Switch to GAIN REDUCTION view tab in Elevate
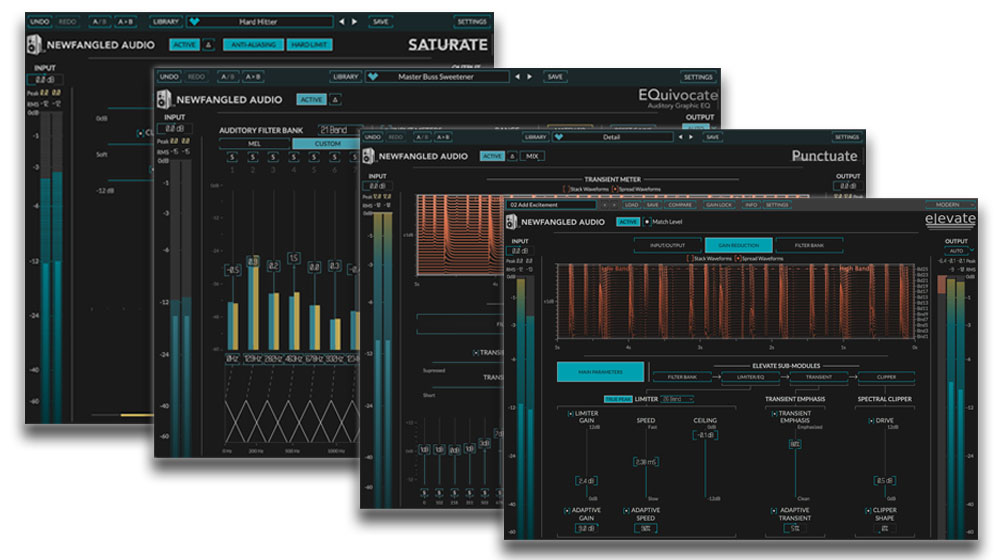 tap(739, 245)
